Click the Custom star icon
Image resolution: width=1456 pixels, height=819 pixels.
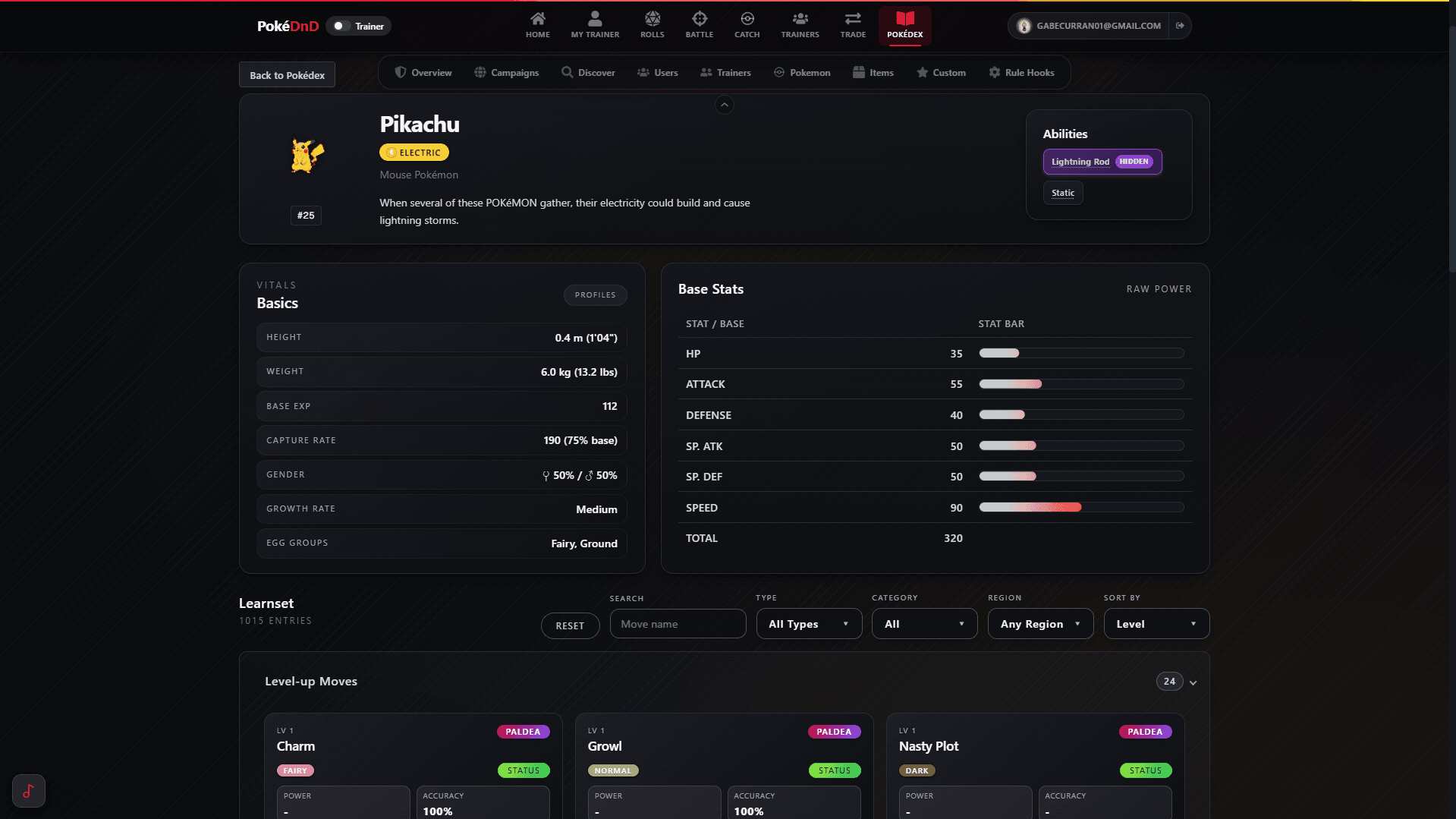tap(923, 72)
